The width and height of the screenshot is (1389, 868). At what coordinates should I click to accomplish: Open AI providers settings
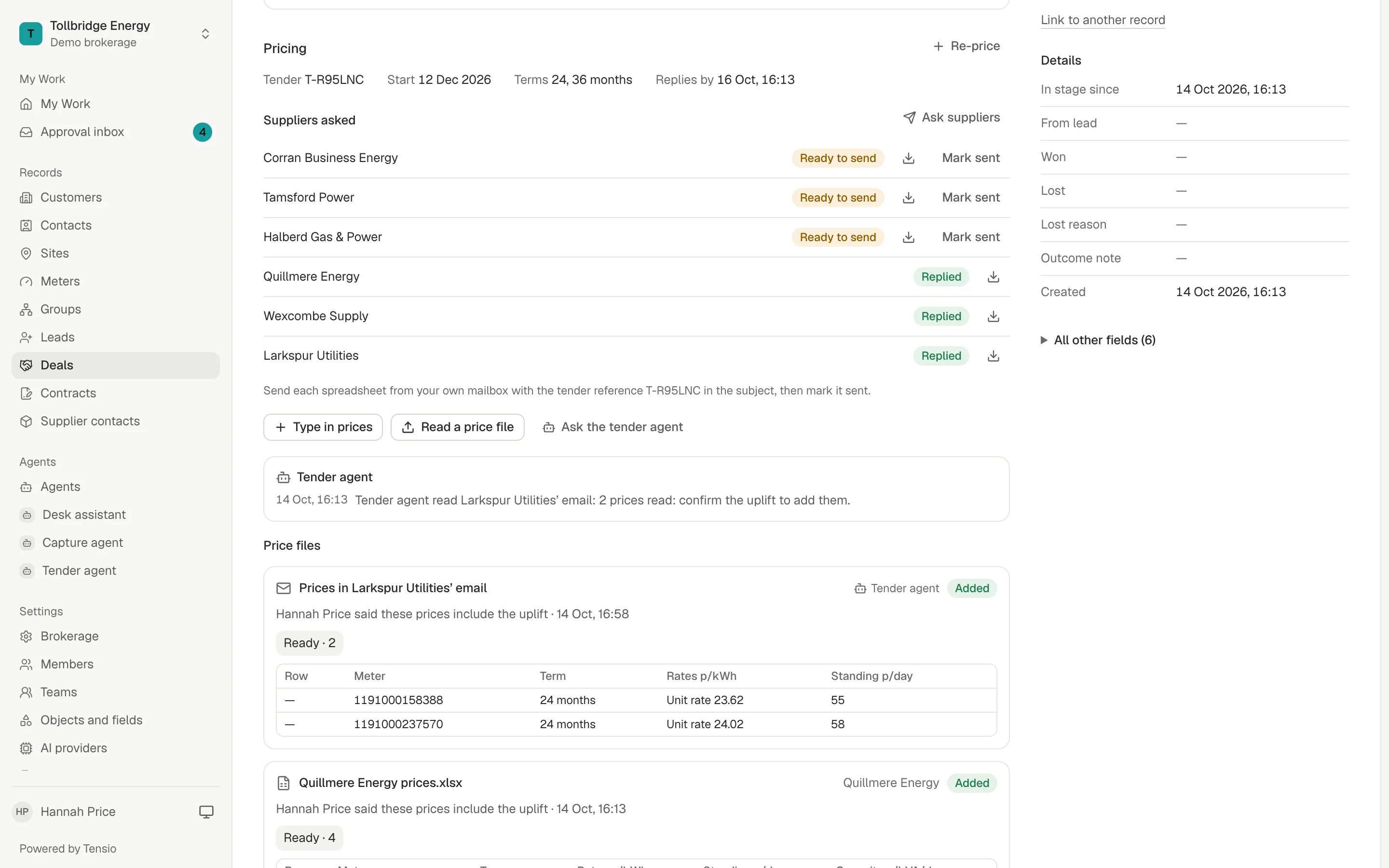point(115,748)
